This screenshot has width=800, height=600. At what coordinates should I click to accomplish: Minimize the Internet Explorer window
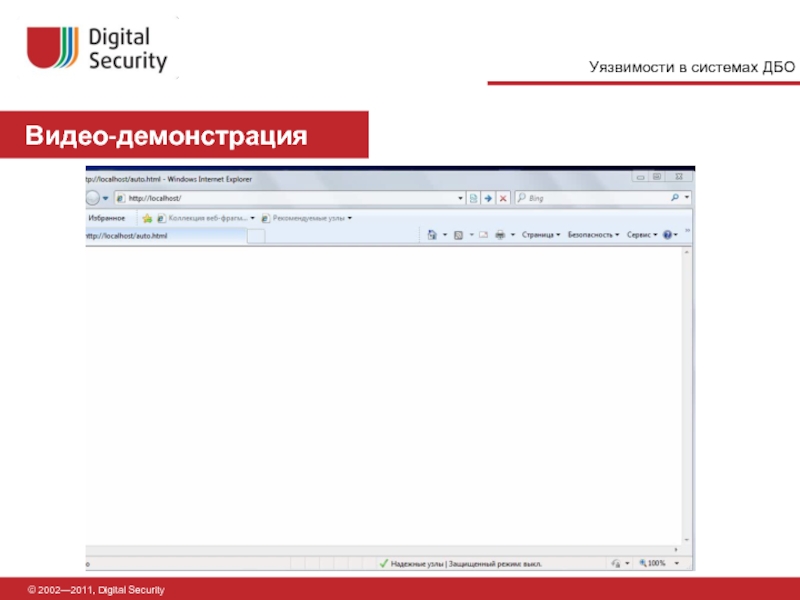pos(640,177)
